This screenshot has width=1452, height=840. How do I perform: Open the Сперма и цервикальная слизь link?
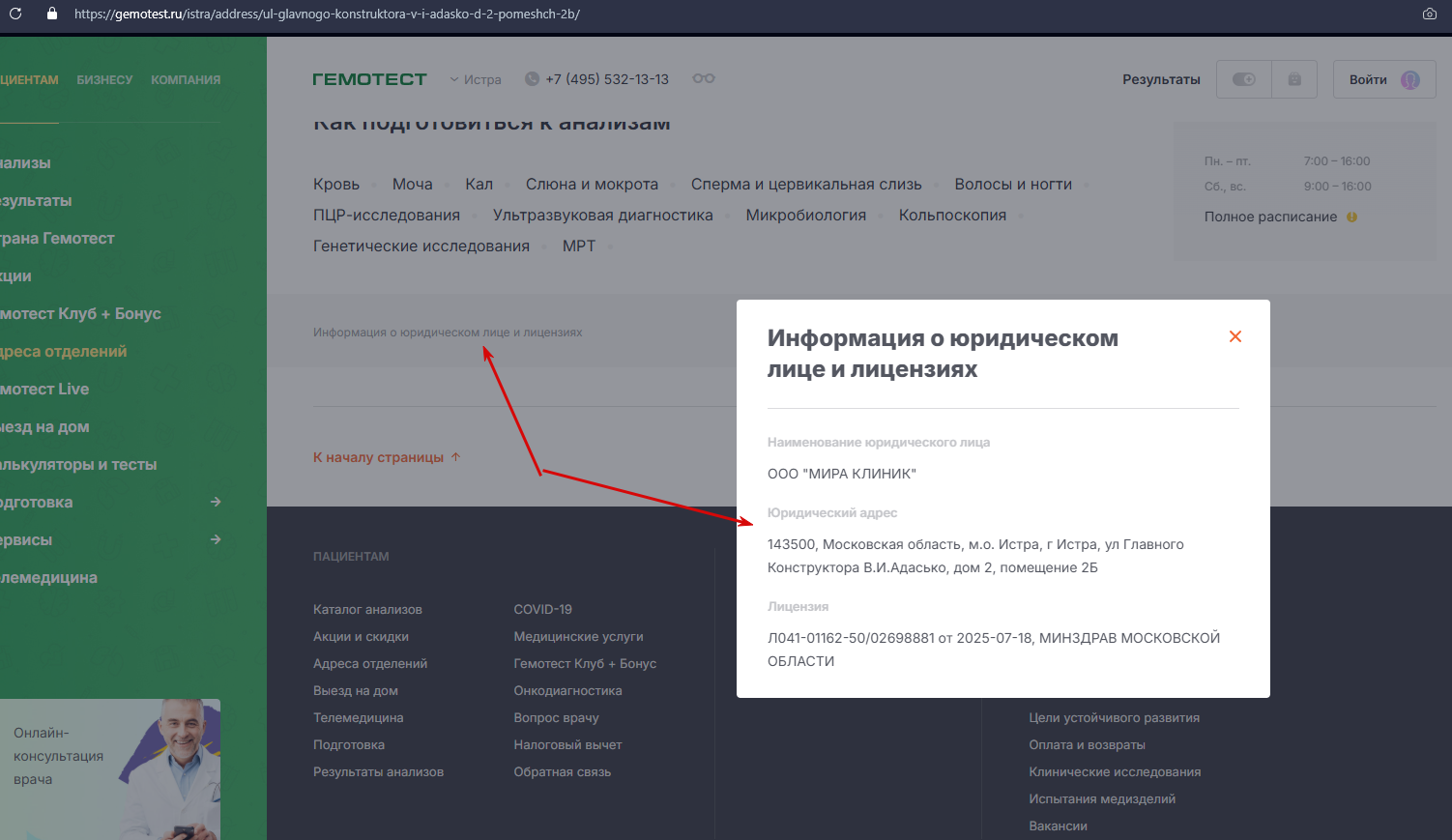(x=806, y=185)
